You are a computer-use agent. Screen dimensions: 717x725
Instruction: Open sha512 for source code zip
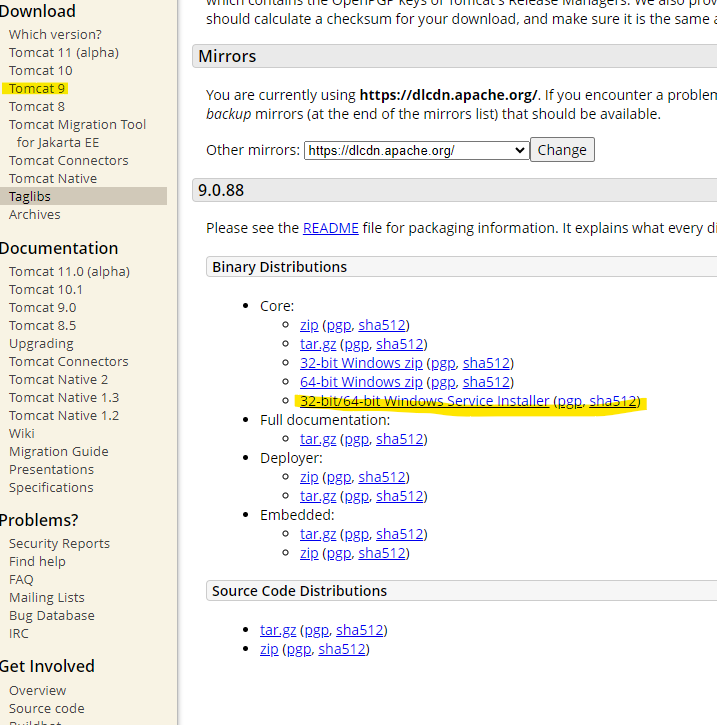(342, 649)
